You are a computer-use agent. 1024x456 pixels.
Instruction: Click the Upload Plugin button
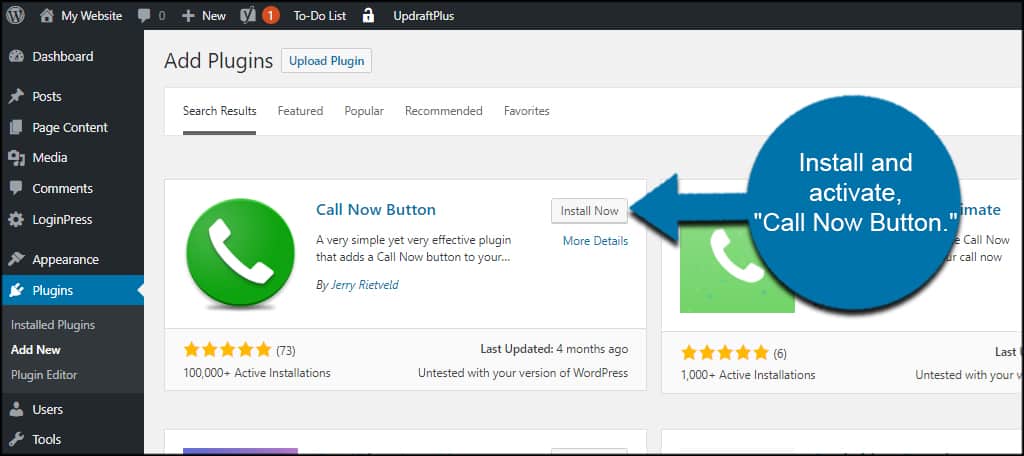coord(327,61)
